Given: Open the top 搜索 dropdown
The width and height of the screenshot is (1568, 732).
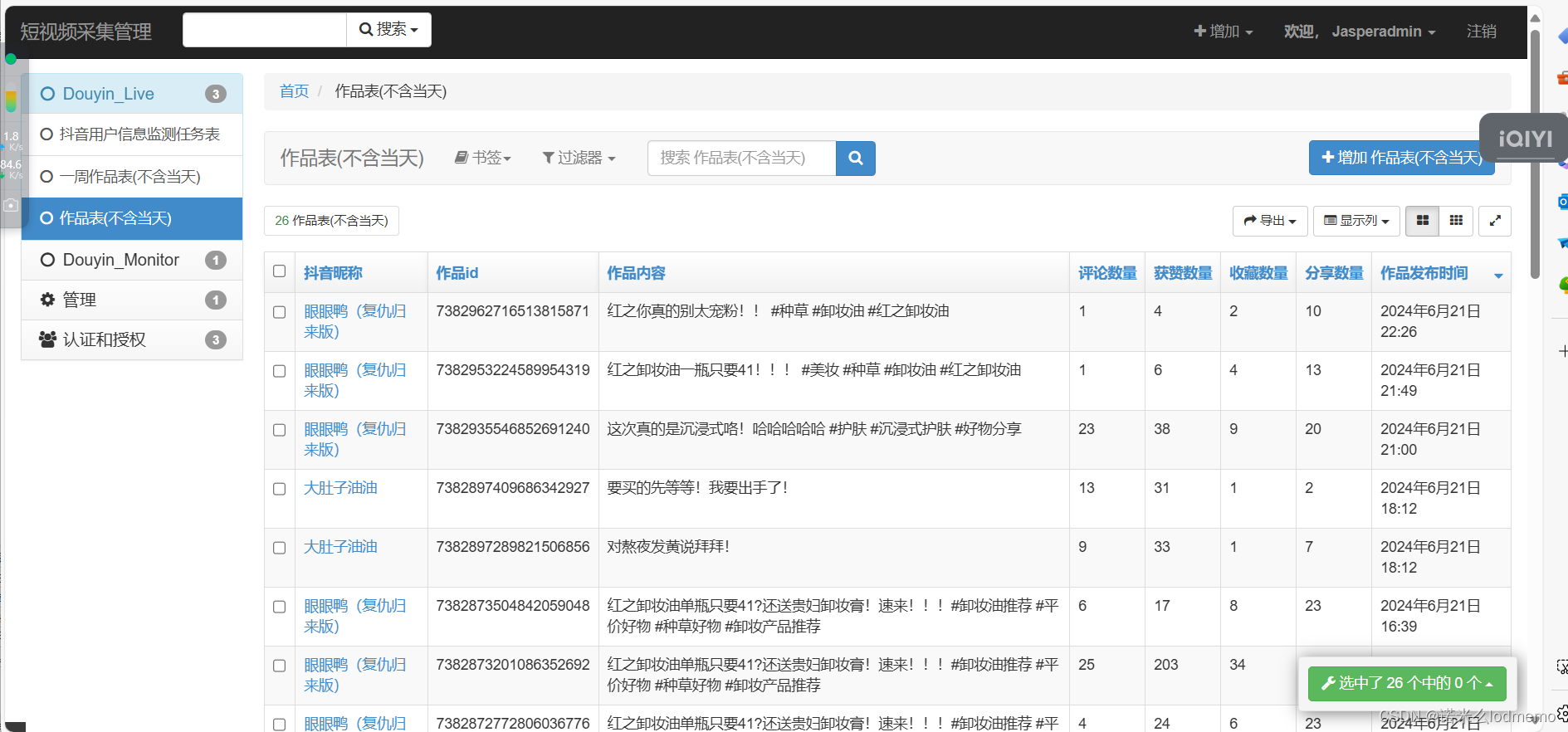Looking at the screenshot, I should point(388,30).
